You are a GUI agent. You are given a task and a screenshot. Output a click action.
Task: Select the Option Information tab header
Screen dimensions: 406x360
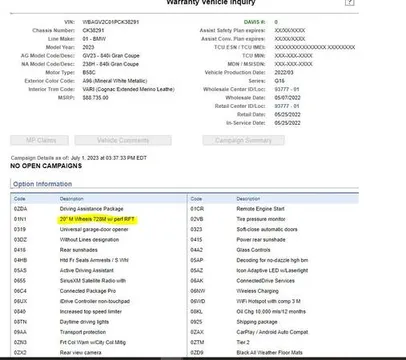(x=42, y=184)
